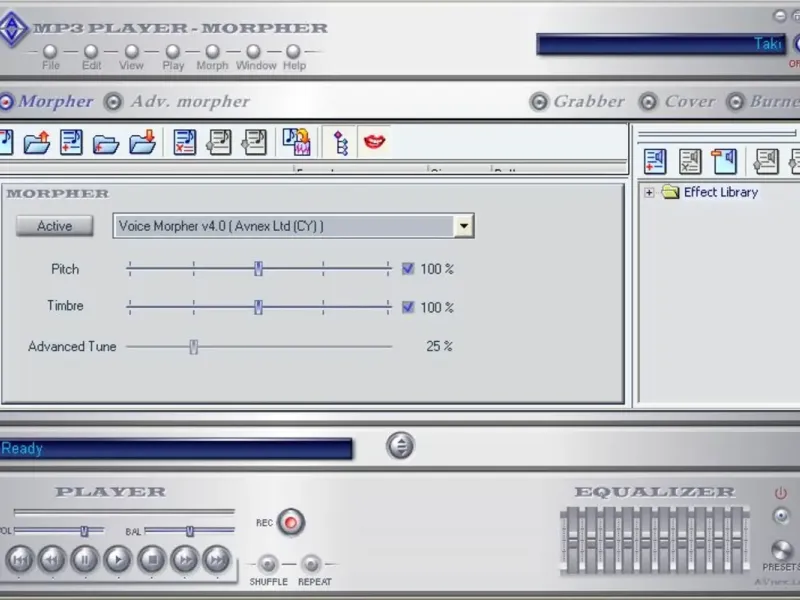Click the fast forward button
Screen dimensions: 800x600
(185, 560)
